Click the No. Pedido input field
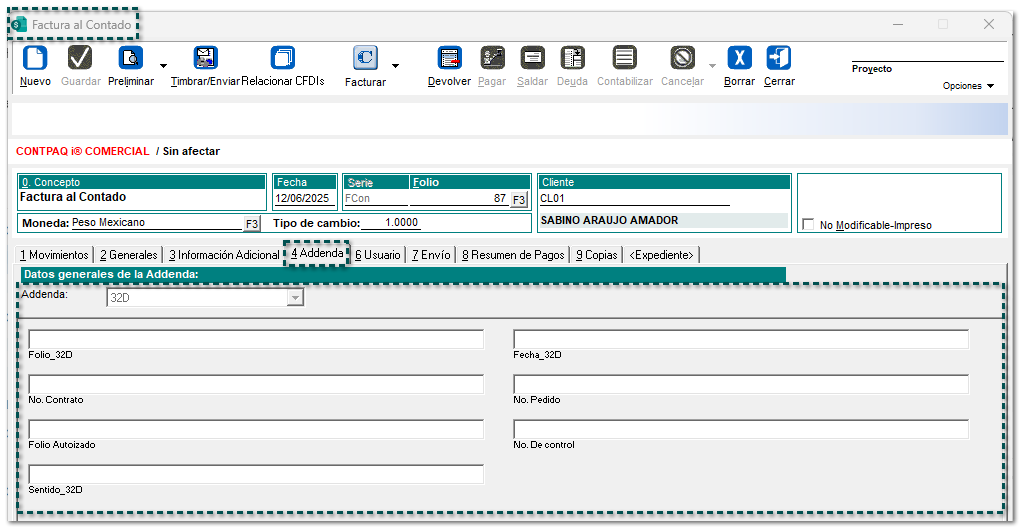The width and height of the screenshot is (1022, 530). 740,385
